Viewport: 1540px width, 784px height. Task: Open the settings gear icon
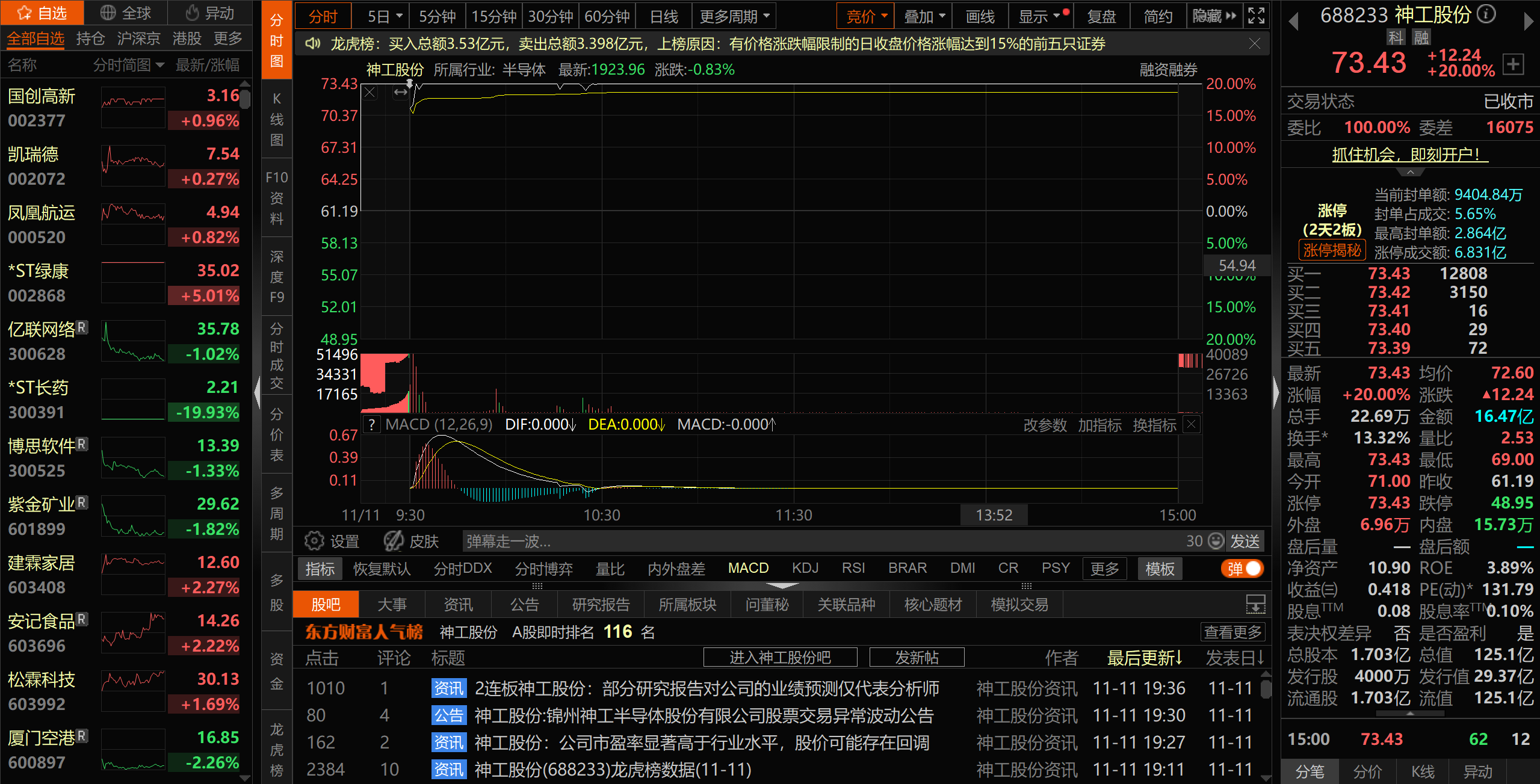[314, 541]
